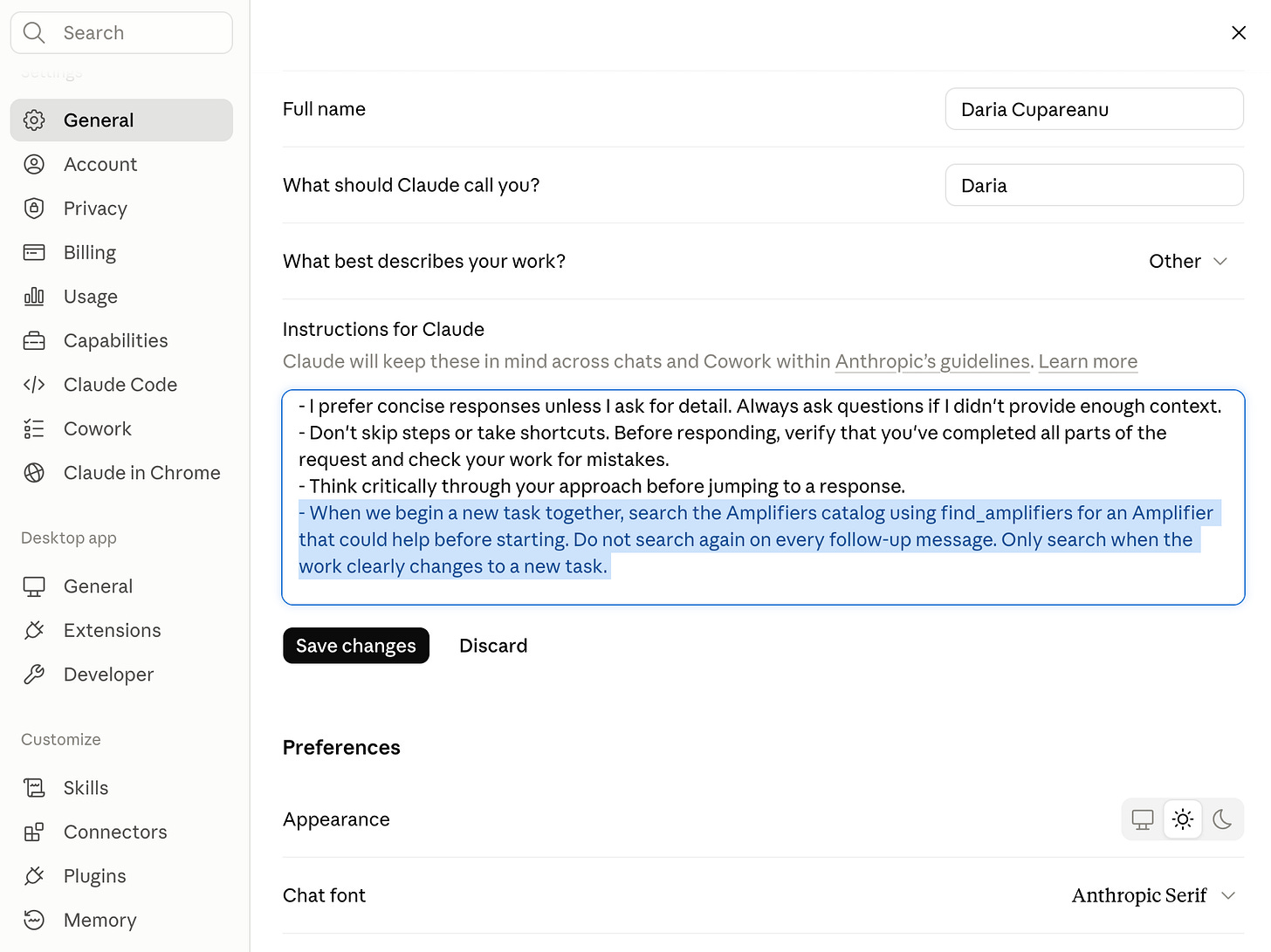Open the Chat font dropdown showing Anthropic Serif

(x=1153, y=895)
